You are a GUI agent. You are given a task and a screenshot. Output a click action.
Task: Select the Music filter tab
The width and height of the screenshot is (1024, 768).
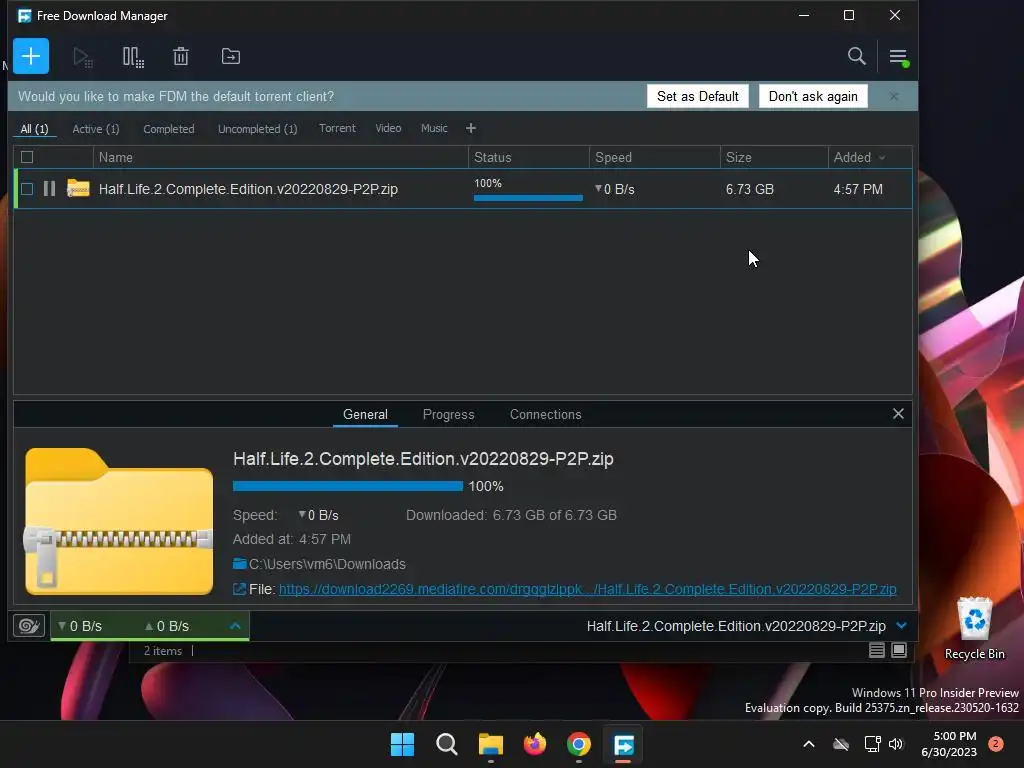434,128
